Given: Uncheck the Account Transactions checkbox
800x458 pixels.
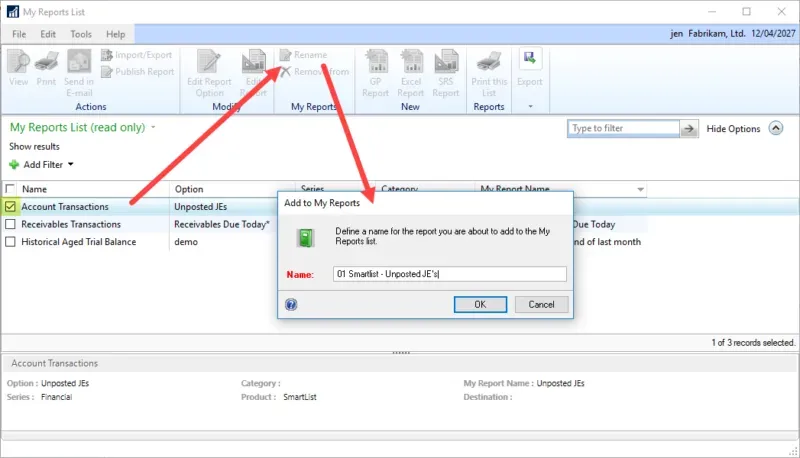Looking at the screenshot, I should coord(11,207).
